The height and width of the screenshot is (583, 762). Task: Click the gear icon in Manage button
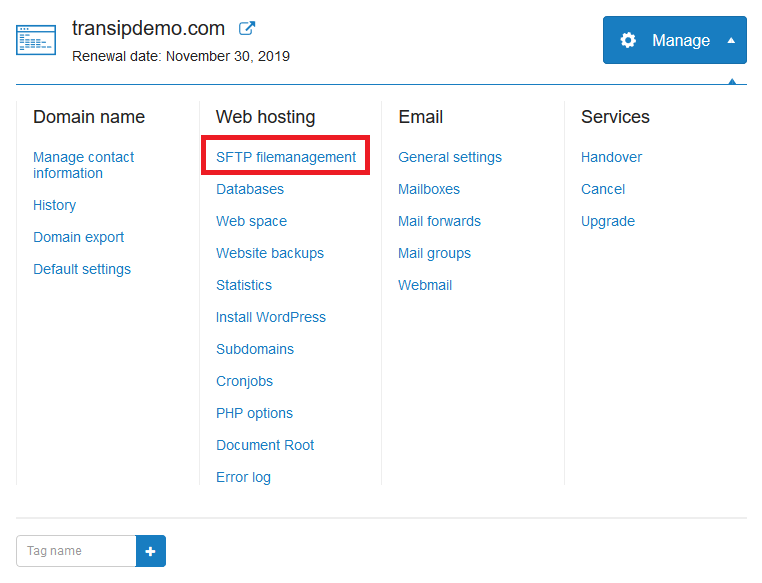628,40
